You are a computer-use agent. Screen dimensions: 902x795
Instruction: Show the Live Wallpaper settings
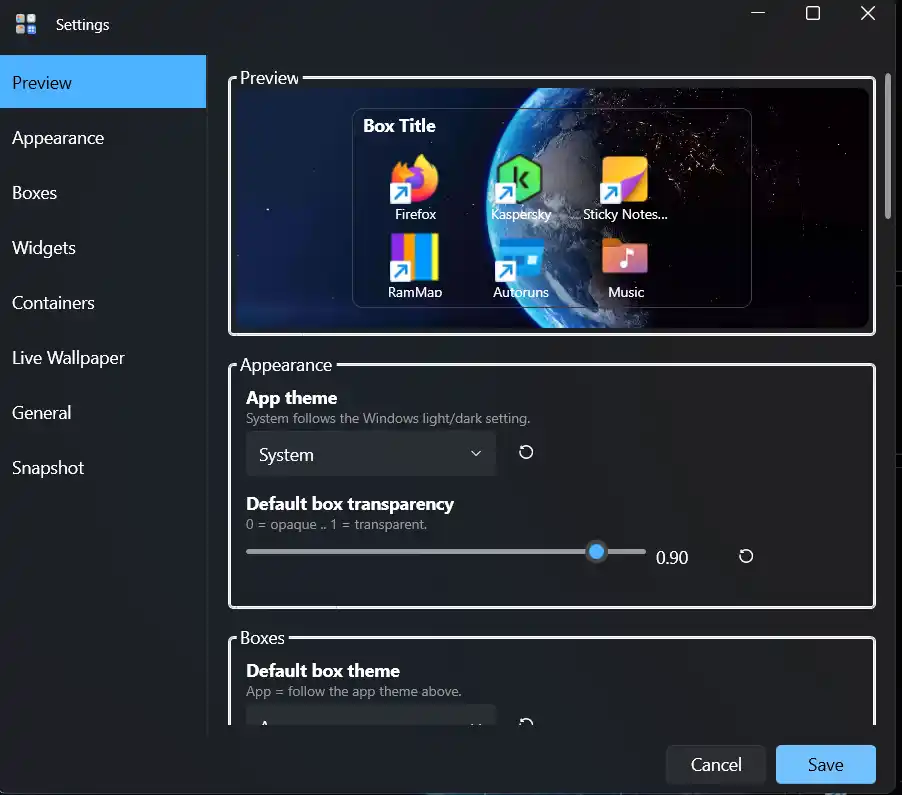click(x=103, y=357)
